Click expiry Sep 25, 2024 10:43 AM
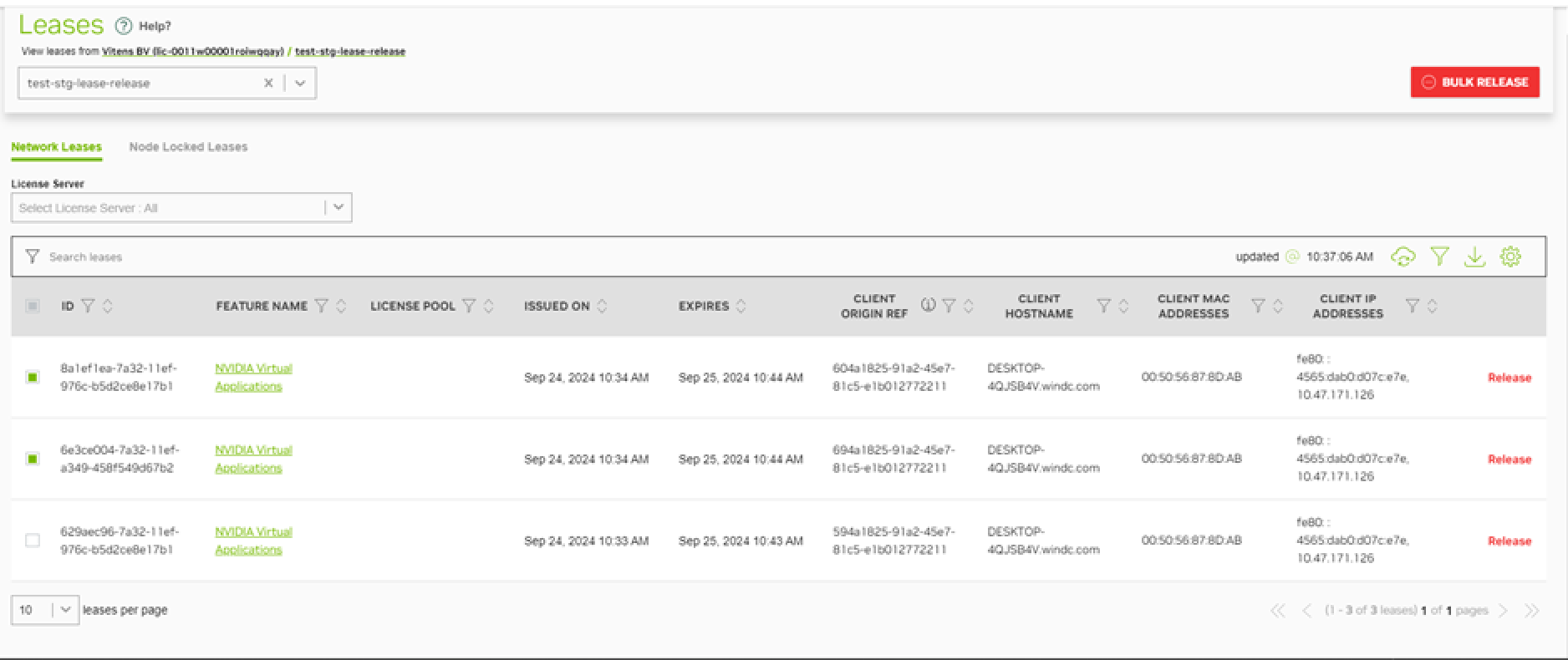This screenshot has width=1568, height=660. [x=741, y=541]
